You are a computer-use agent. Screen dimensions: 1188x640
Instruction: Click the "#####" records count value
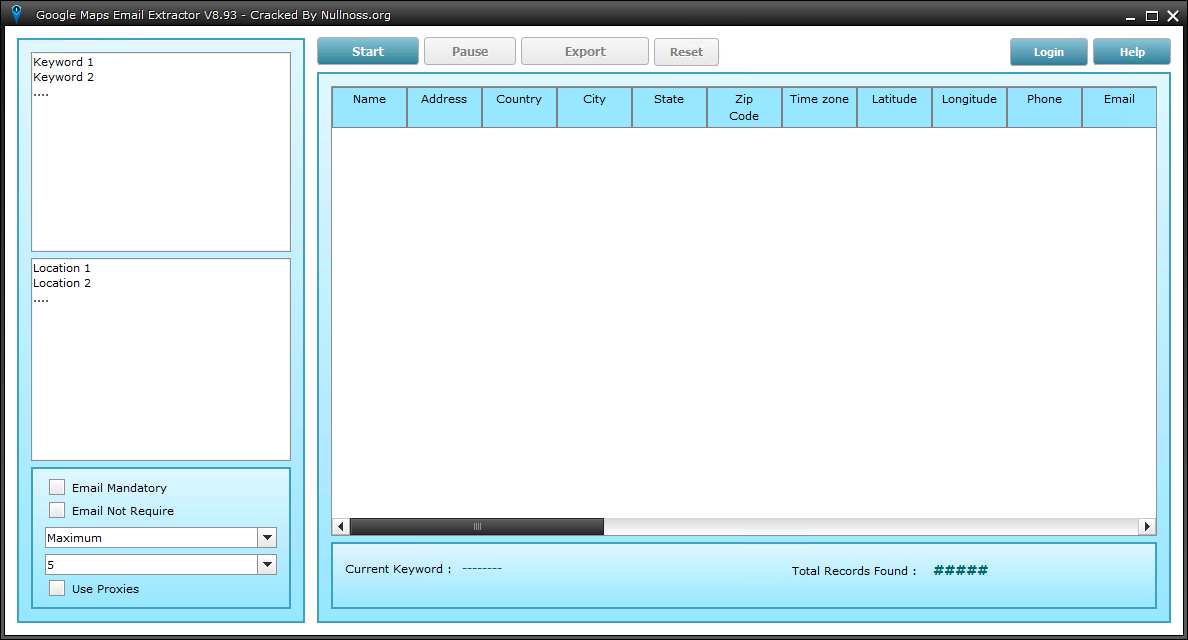click(961, 570)
